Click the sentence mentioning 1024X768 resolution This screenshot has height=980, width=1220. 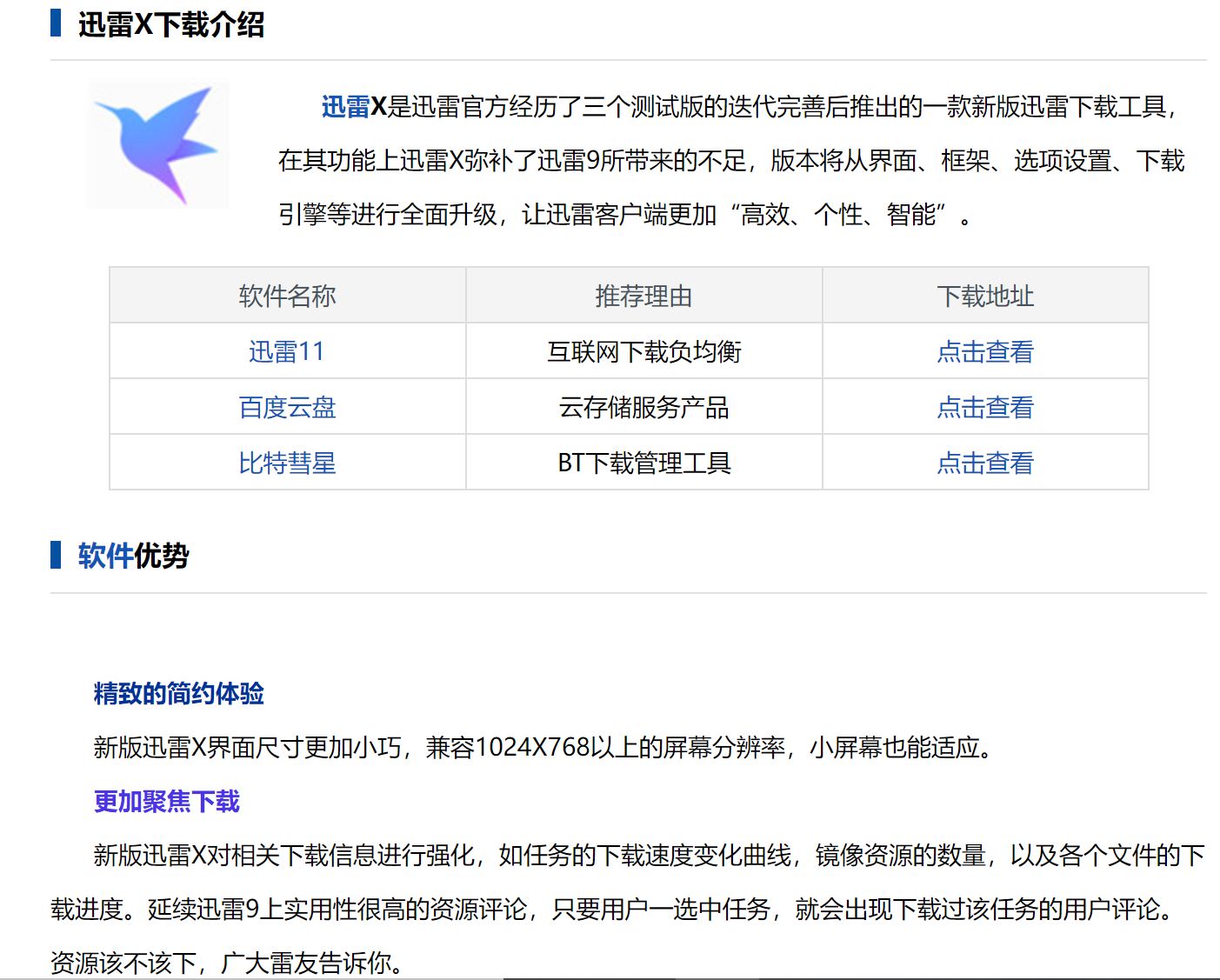(x=544, y=747)
